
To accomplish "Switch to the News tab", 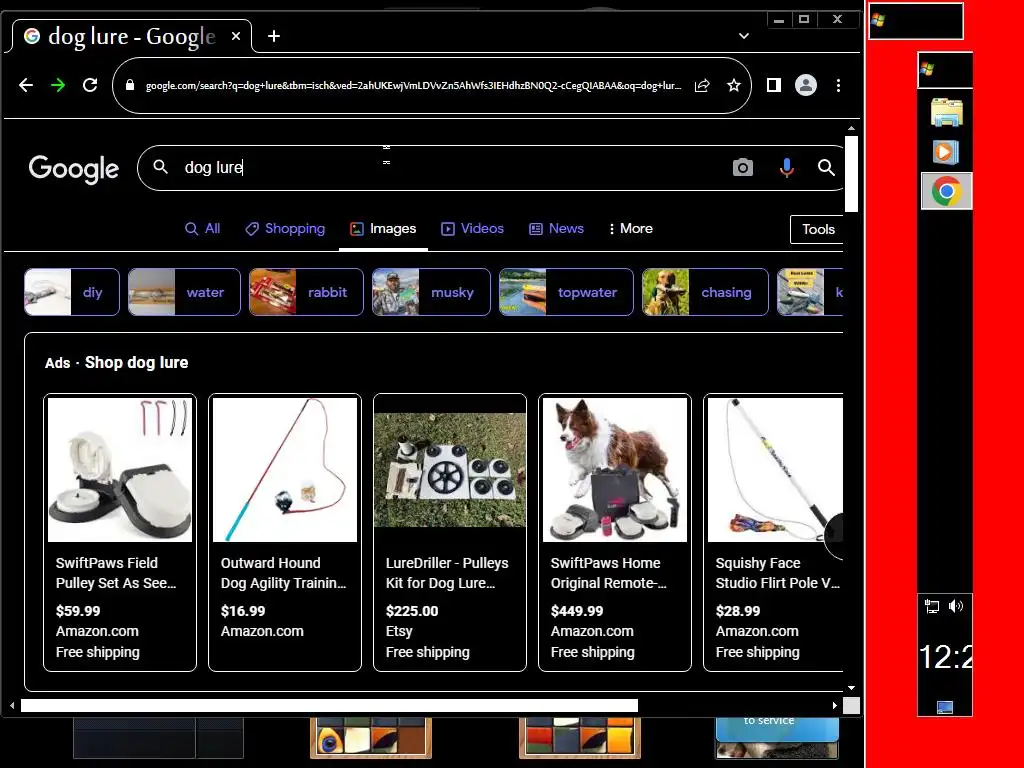I will (556, 229).
